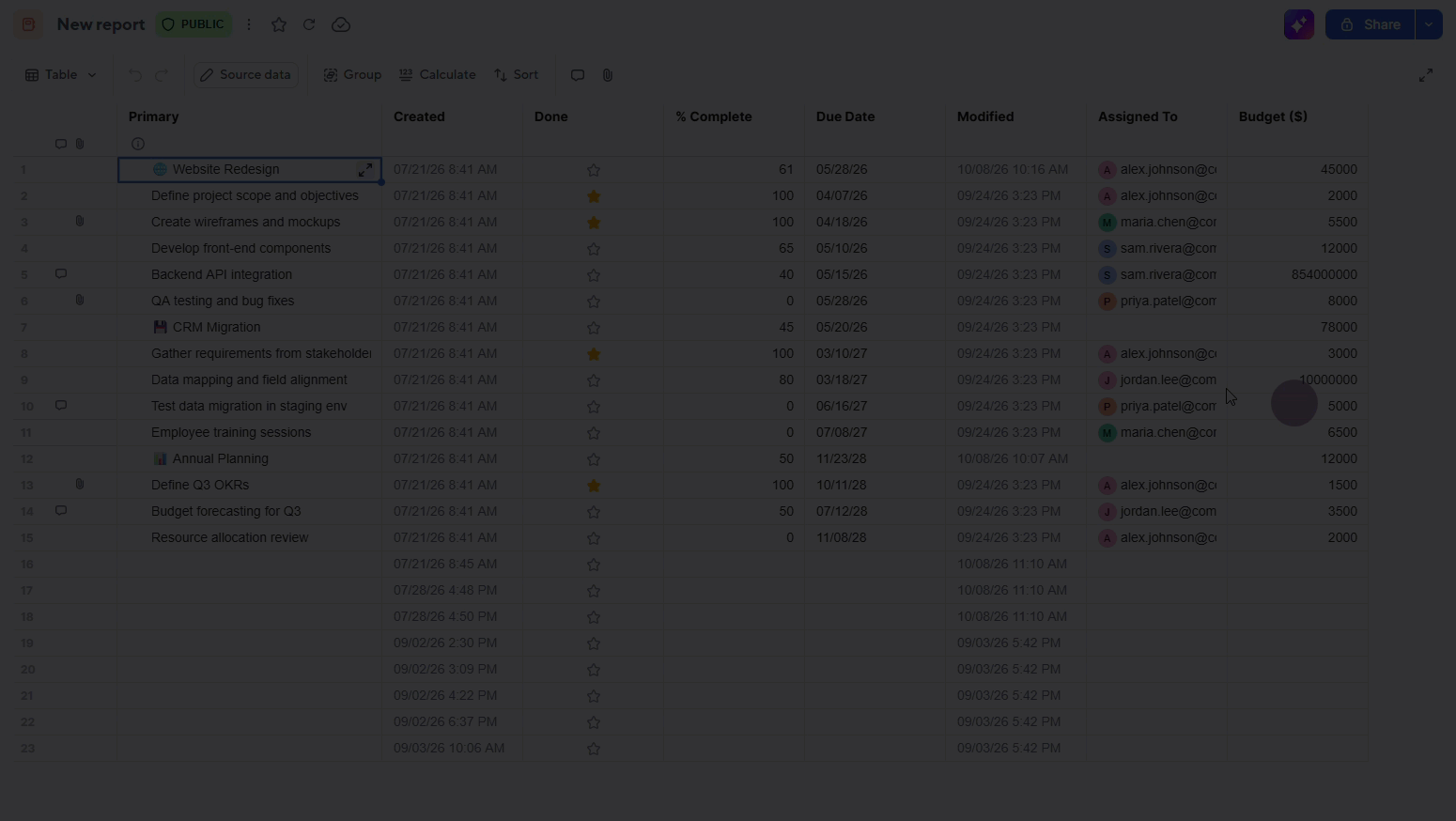Screen dimensions: 1456x821
Task: Select row number 16
Action: (27, 564)
